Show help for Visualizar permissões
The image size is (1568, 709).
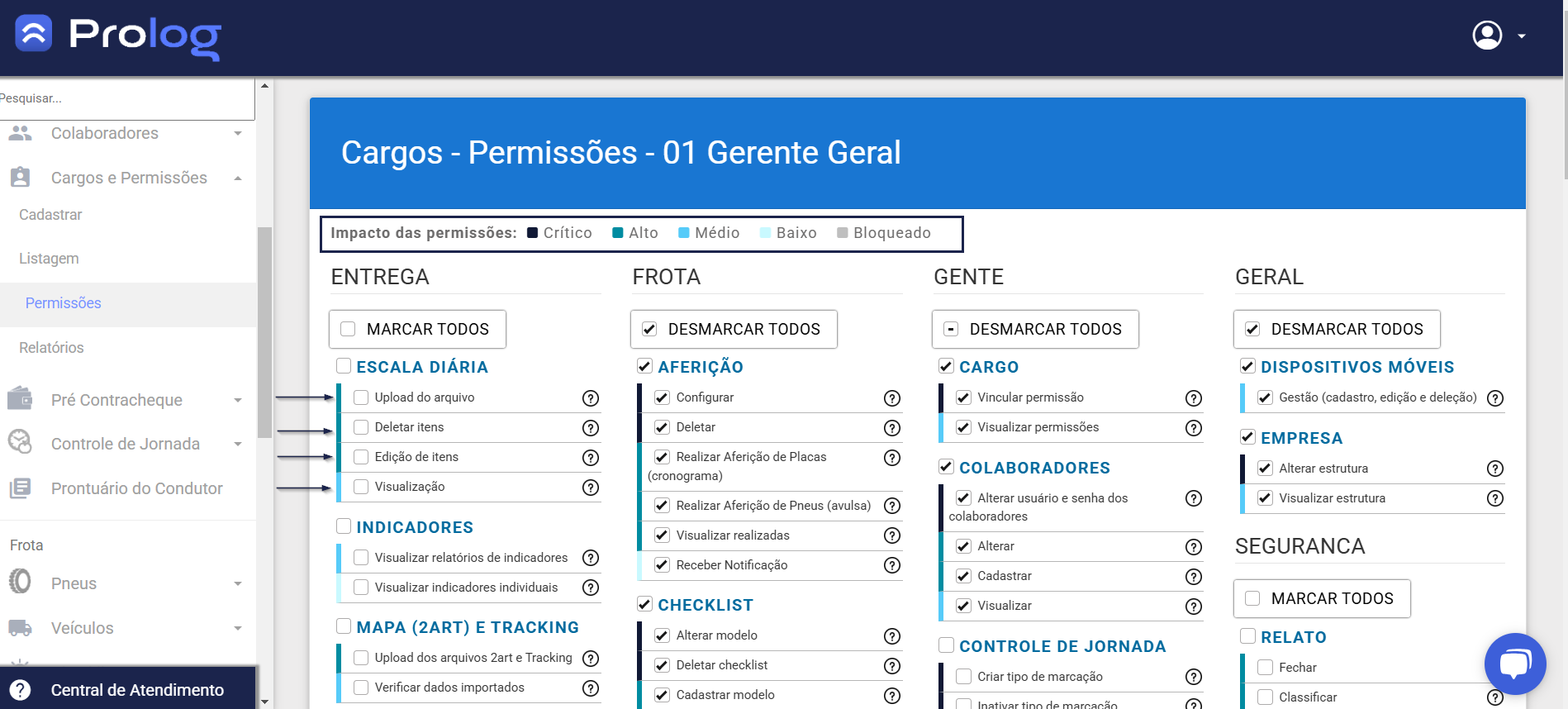pos(1194,428)
